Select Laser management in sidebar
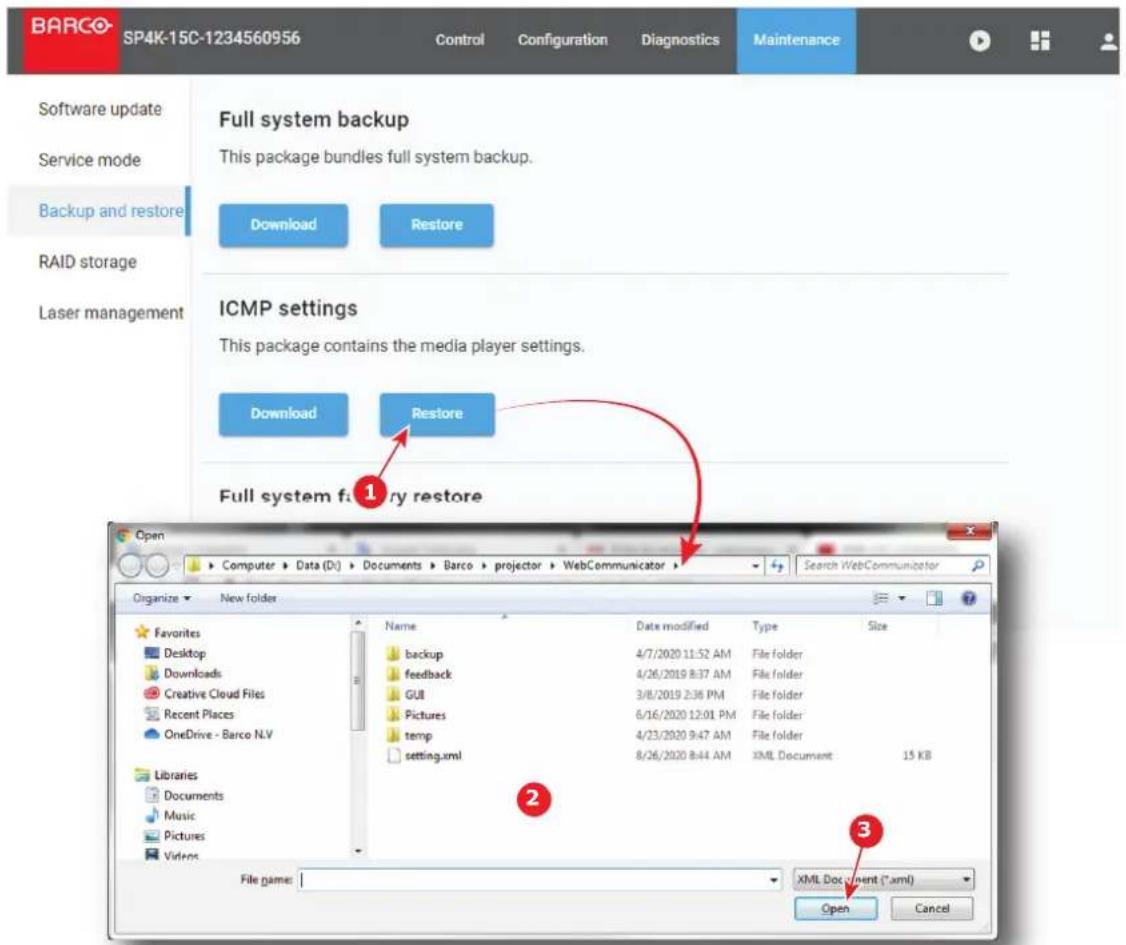The image size is (1126, 945). point(111,313)
